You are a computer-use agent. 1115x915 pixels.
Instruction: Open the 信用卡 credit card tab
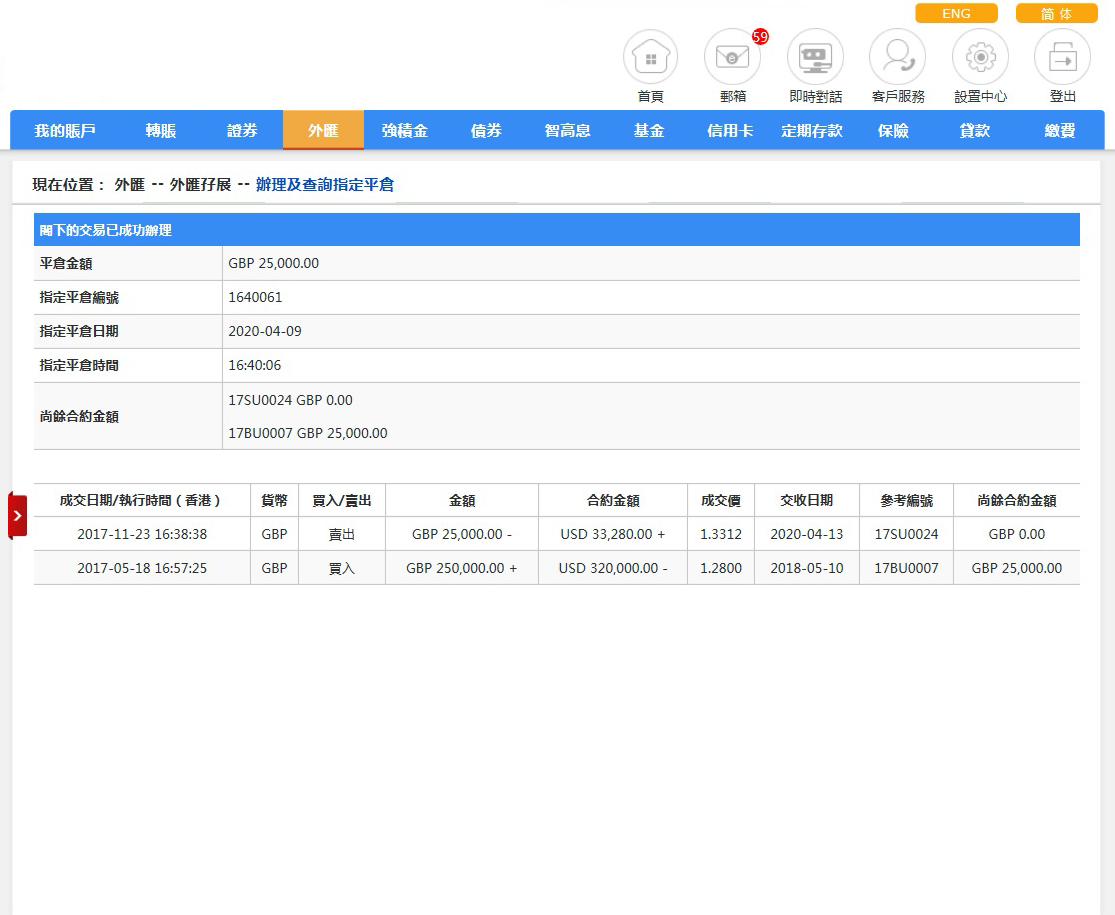point(730,131)
